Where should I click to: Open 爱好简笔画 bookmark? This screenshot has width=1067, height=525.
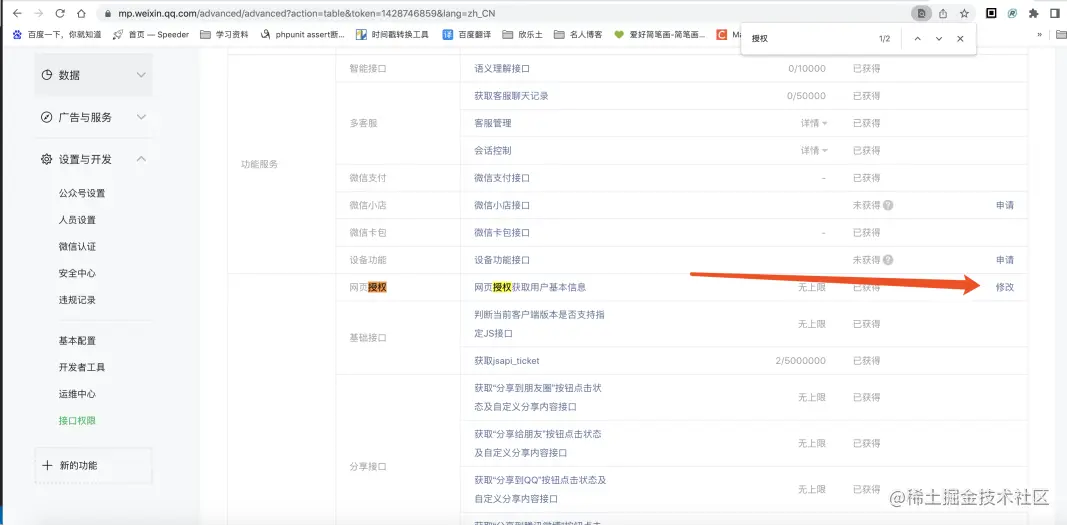[659, 34]
